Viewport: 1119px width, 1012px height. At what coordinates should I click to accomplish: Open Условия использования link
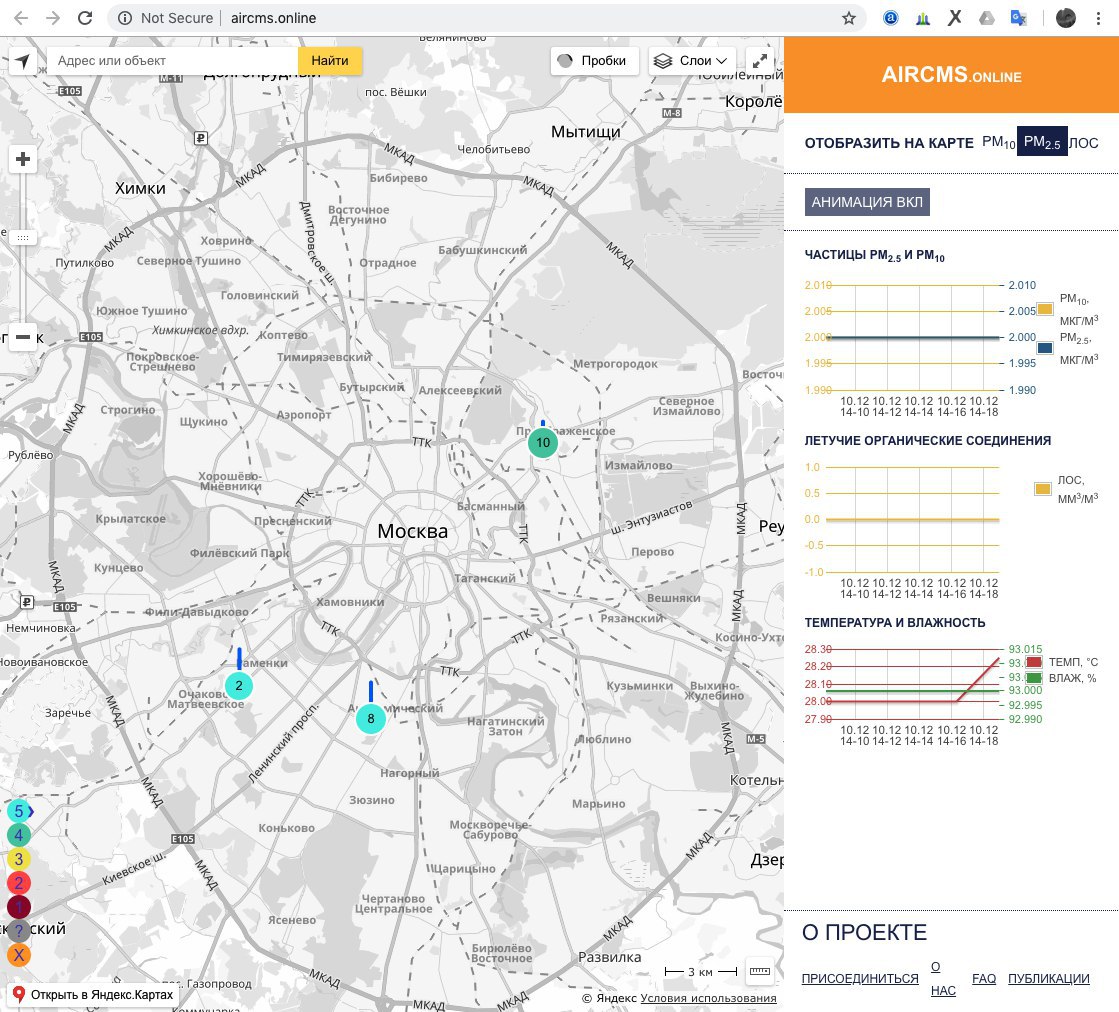pyautogui.click(x=708, y=998)
